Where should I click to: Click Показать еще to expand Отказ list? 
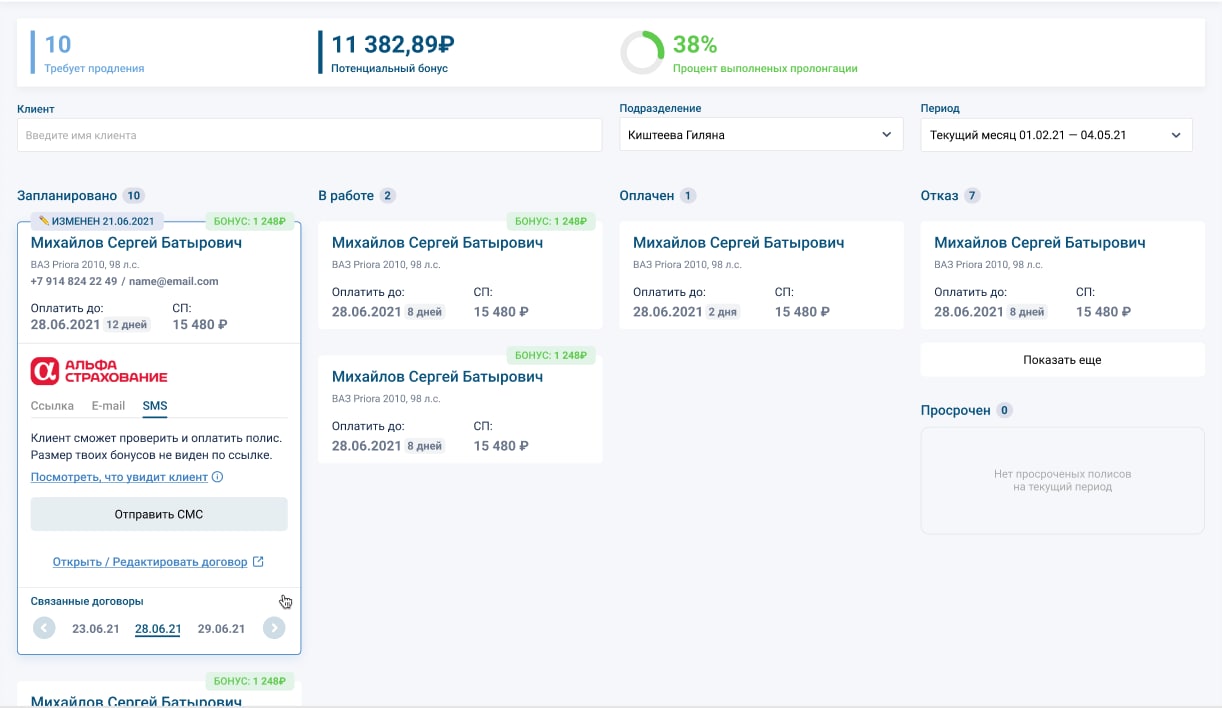tap(1062, 360)
